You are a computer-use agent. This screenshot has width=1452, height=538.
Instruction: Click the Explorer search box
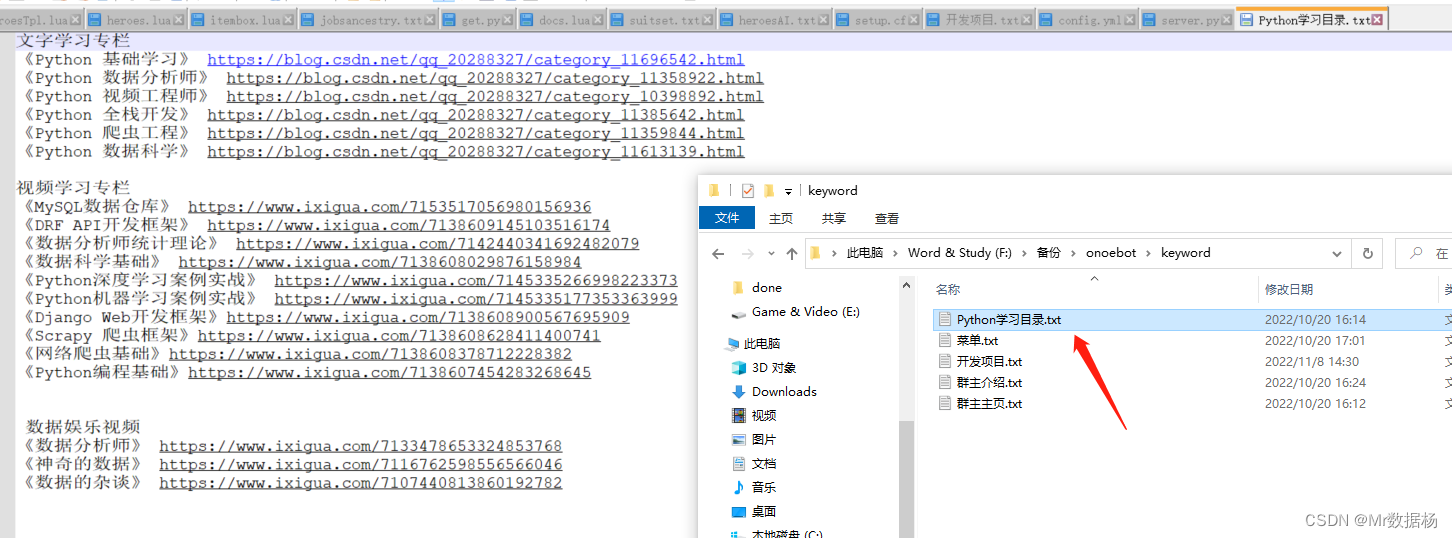click(1424, 253)
